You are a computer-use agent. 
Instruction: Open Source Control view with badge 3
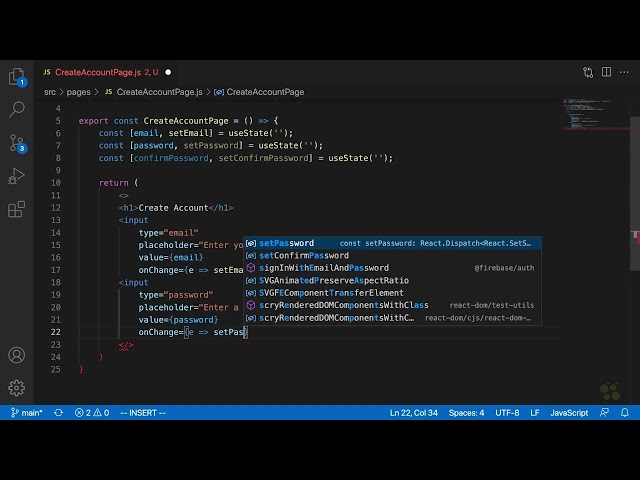17,143
